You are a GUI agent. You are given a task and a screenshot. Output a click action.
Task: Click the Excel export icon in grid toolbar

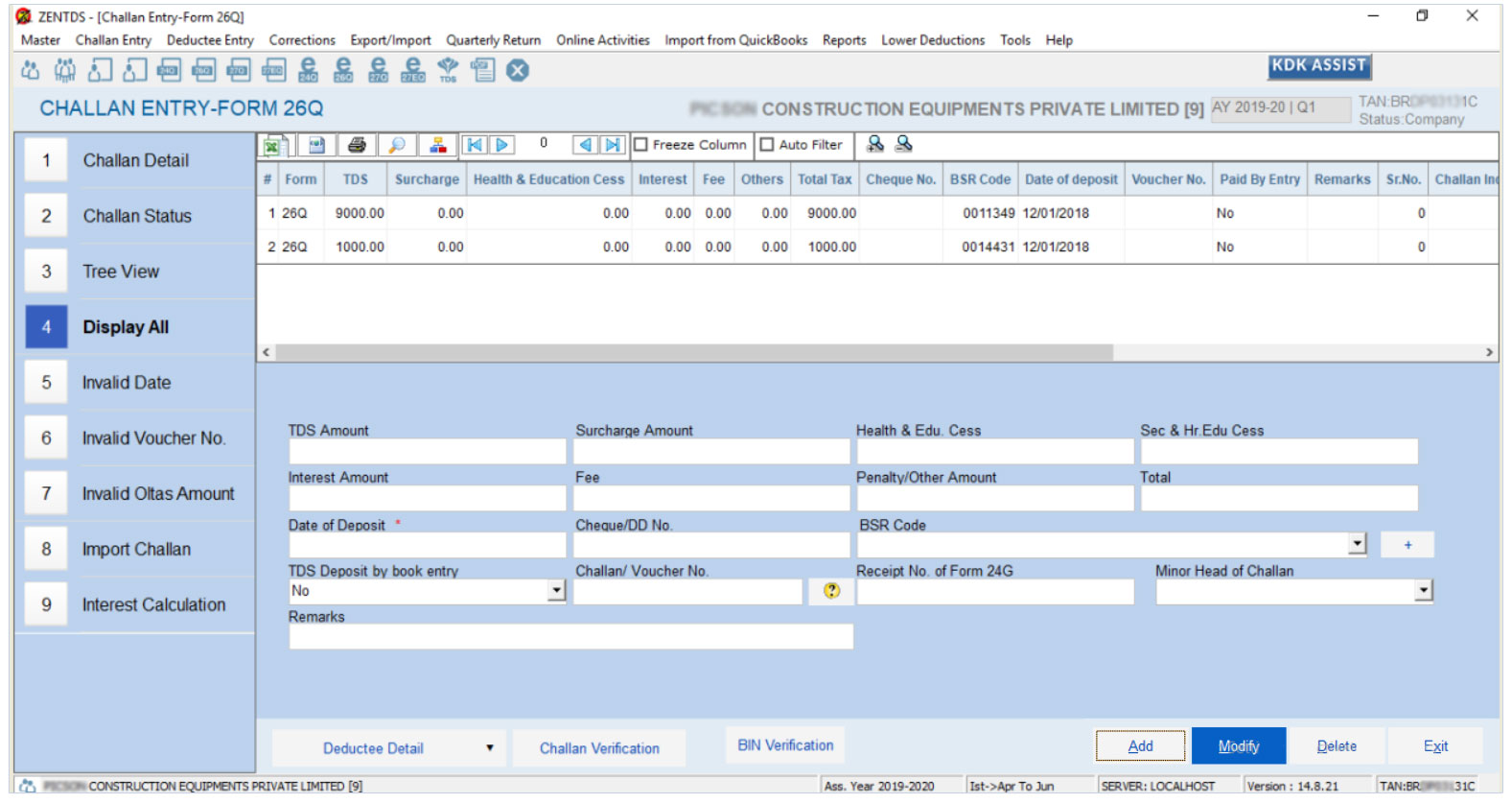(x=272, y=145)
